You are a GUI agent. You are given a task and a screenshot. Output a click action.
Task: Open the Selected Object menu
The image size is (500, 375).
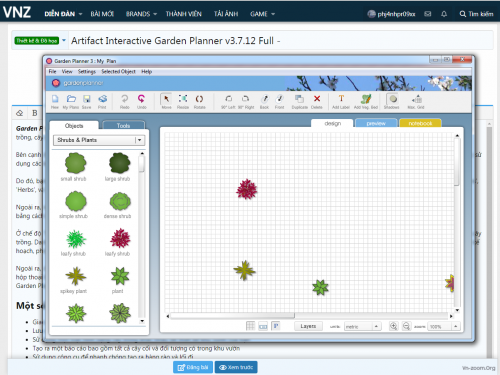pos(118,71)
